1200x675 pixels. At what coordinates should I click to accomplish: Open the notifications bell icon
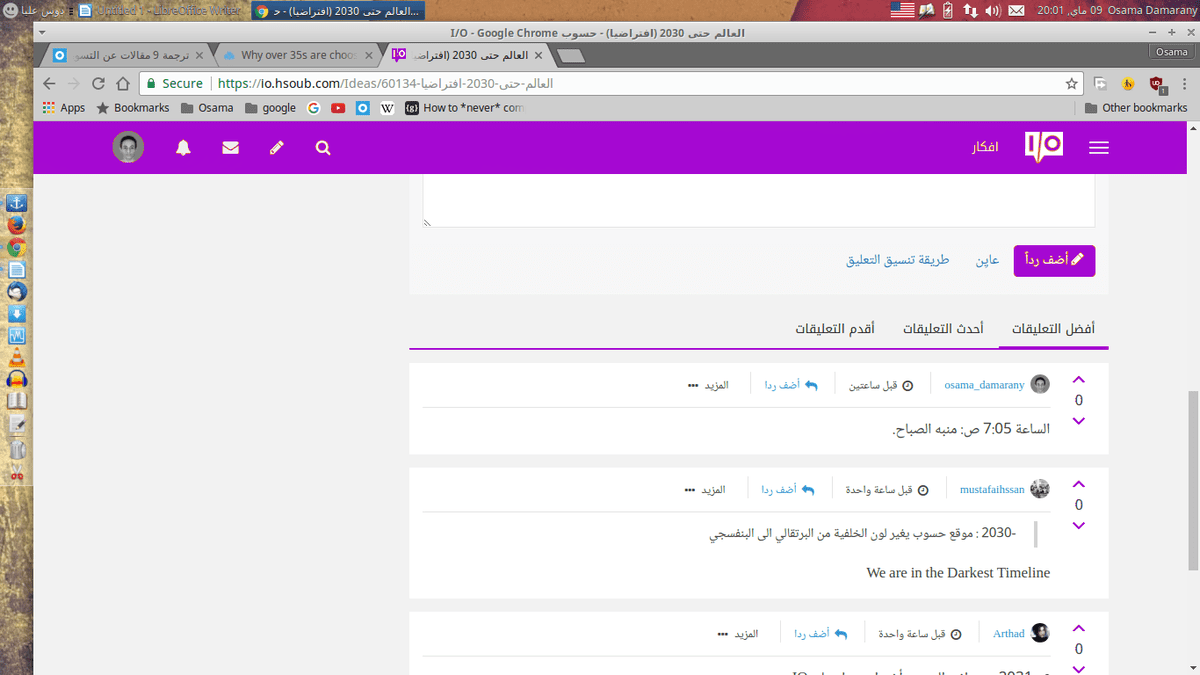coord(183,148)
